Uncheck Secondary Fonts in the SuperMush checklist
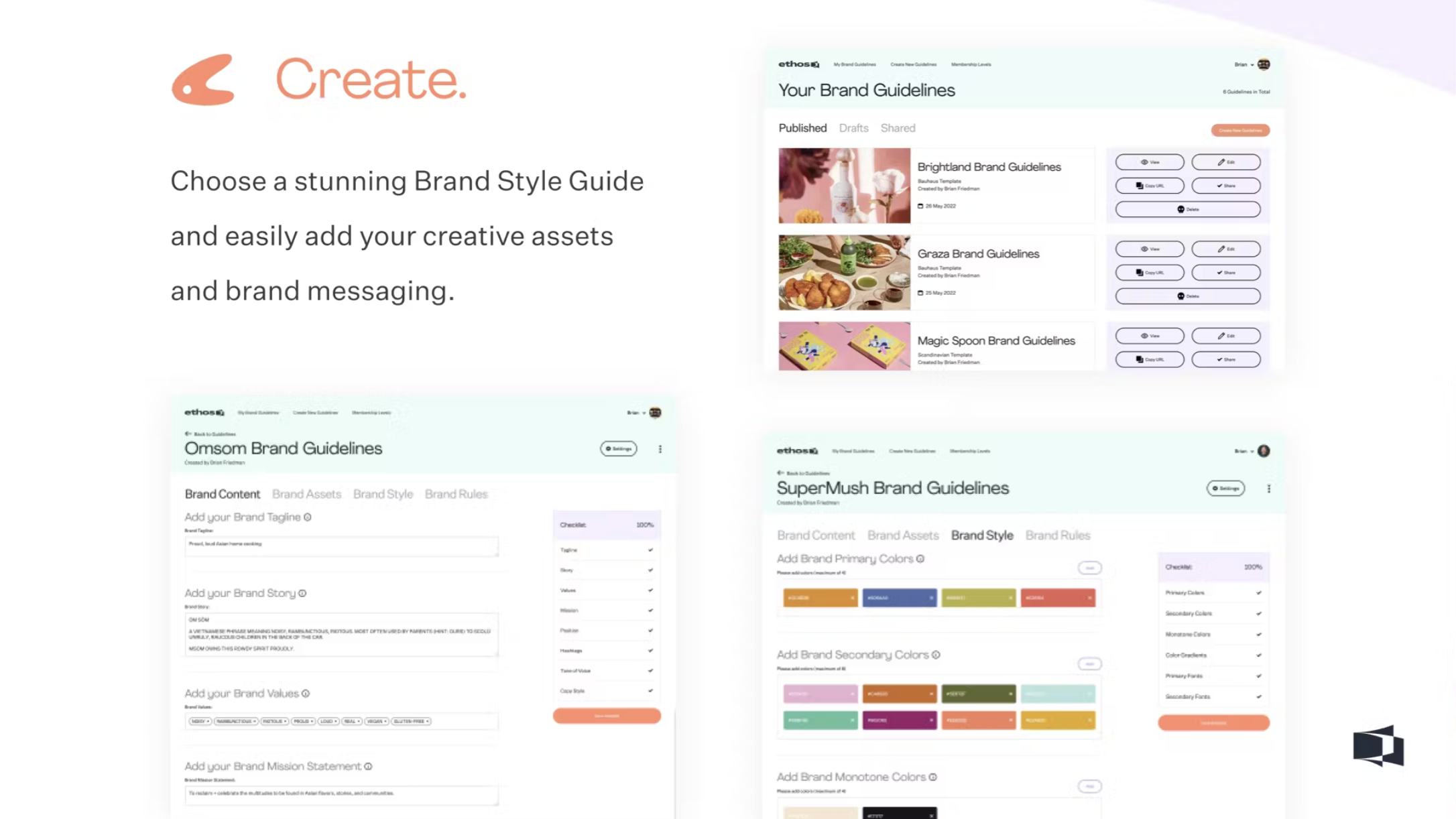The width and height of the screenshot is (1456, 819). point(1258,696)
